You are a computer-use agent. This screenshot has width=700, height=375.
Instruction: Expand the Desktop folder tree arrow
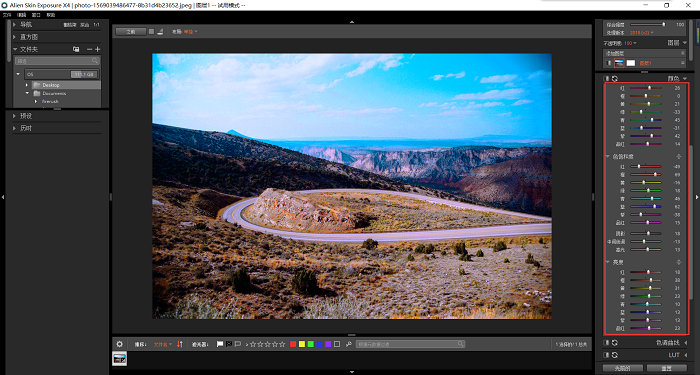(27, 85)
